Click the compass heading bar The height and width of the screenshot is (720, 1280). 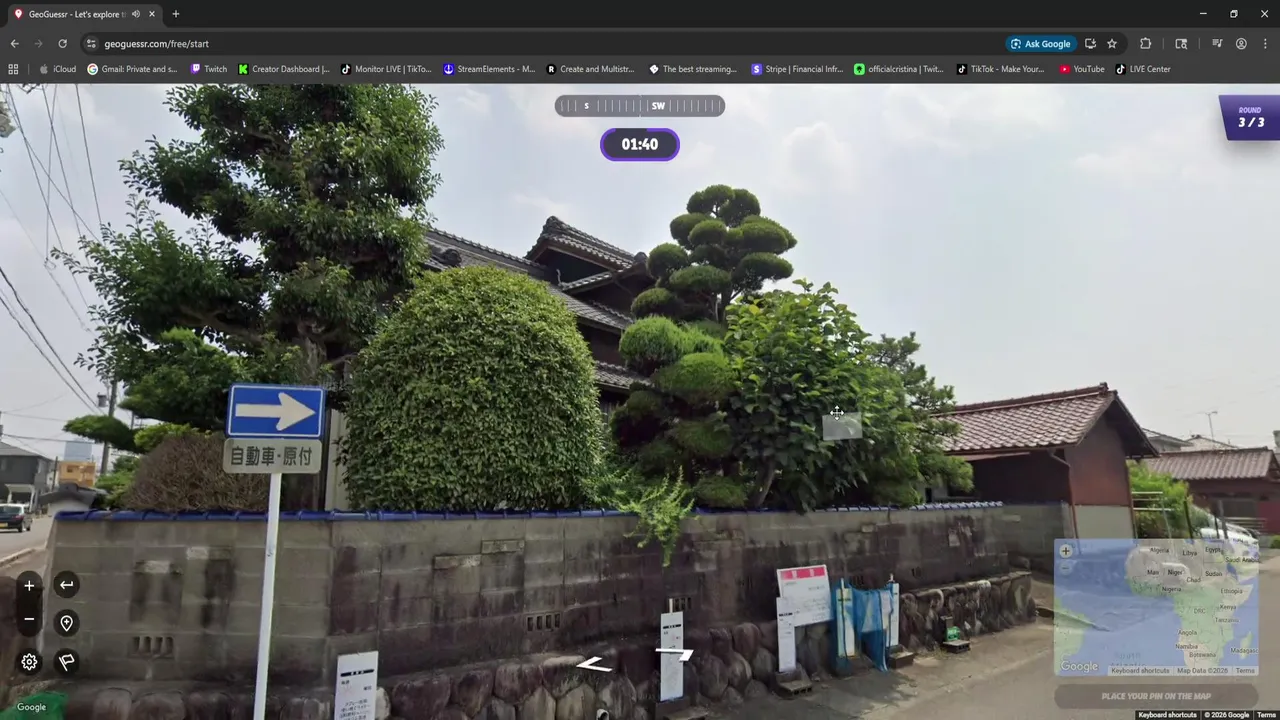tap(640, 106)
